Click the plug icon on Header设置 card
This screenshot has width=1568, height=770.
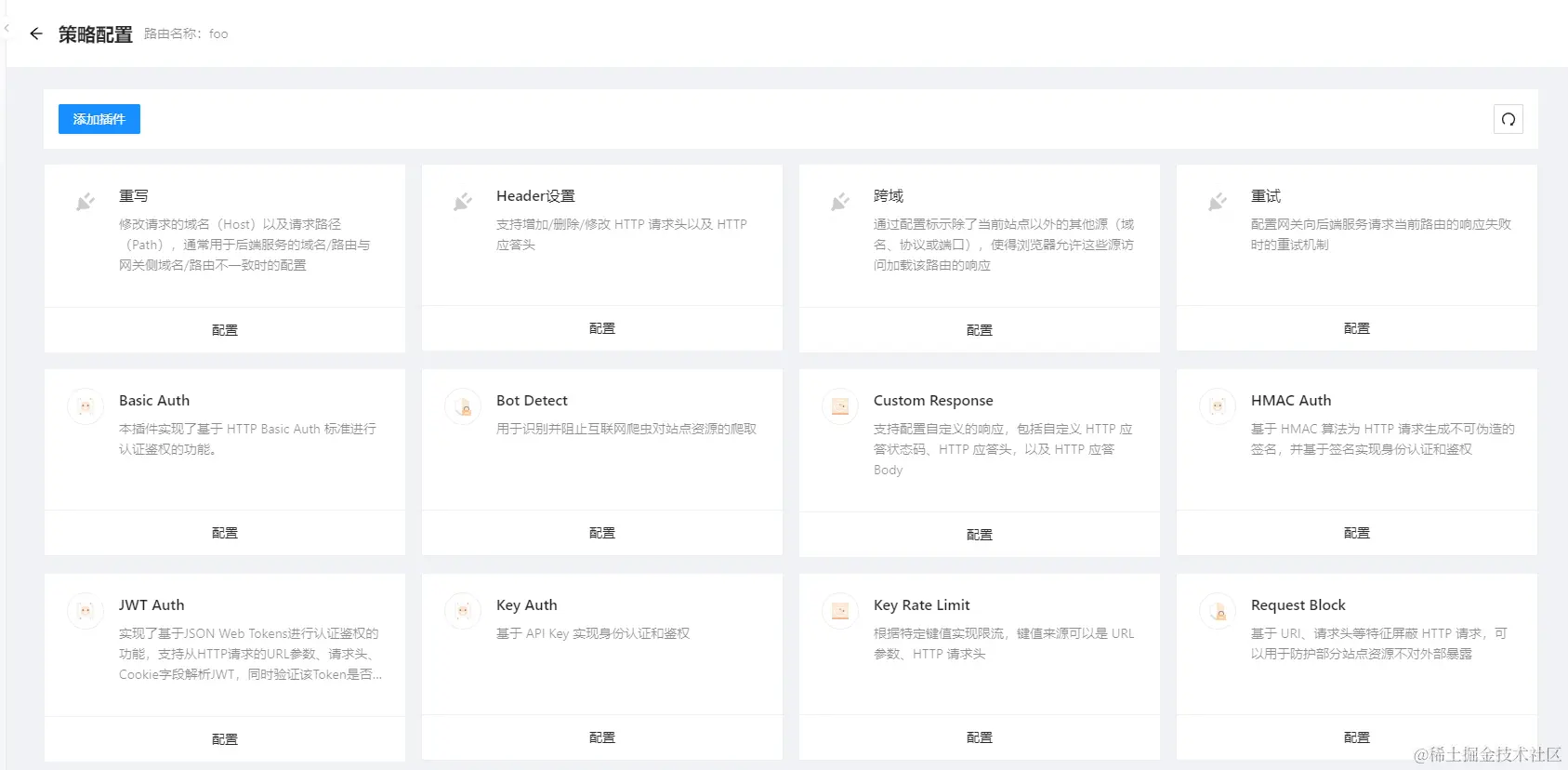(x=463, y=202)
